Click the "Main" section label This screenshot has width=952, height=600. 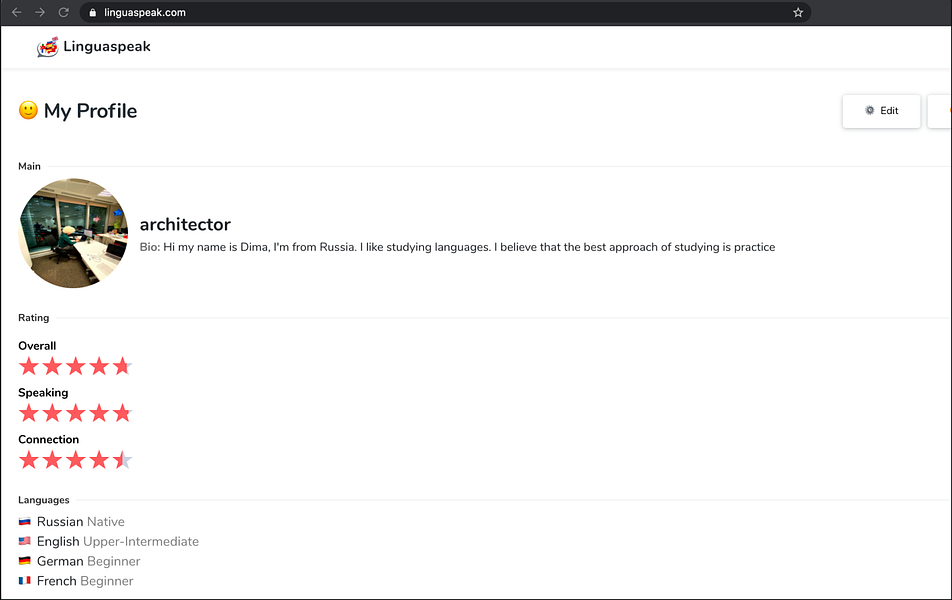coord(29,166)
